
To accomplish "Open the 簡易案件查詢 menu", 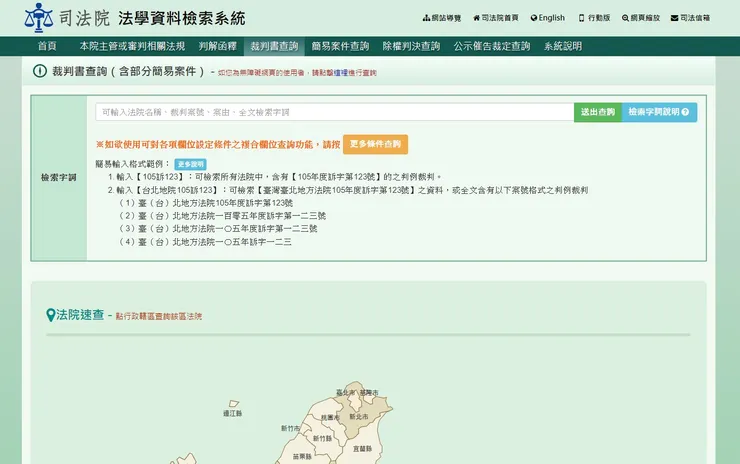I will (x=340, y=46).
